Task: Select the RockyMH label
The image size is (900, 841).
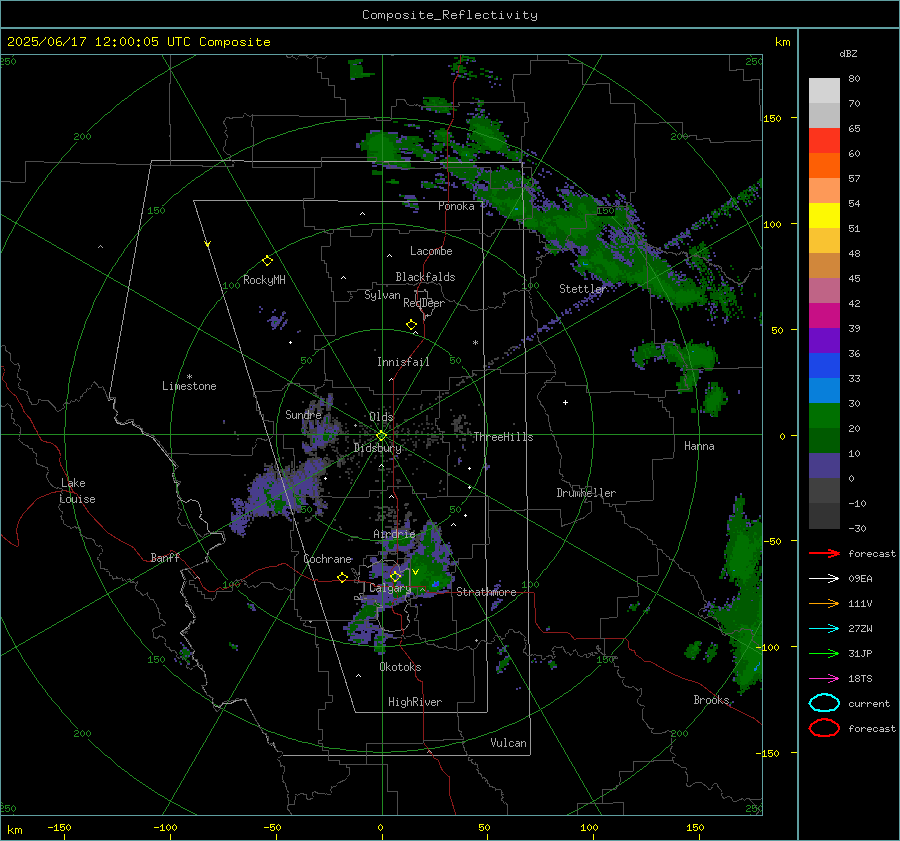Action: pyautogui.click(x=264, y=280)
